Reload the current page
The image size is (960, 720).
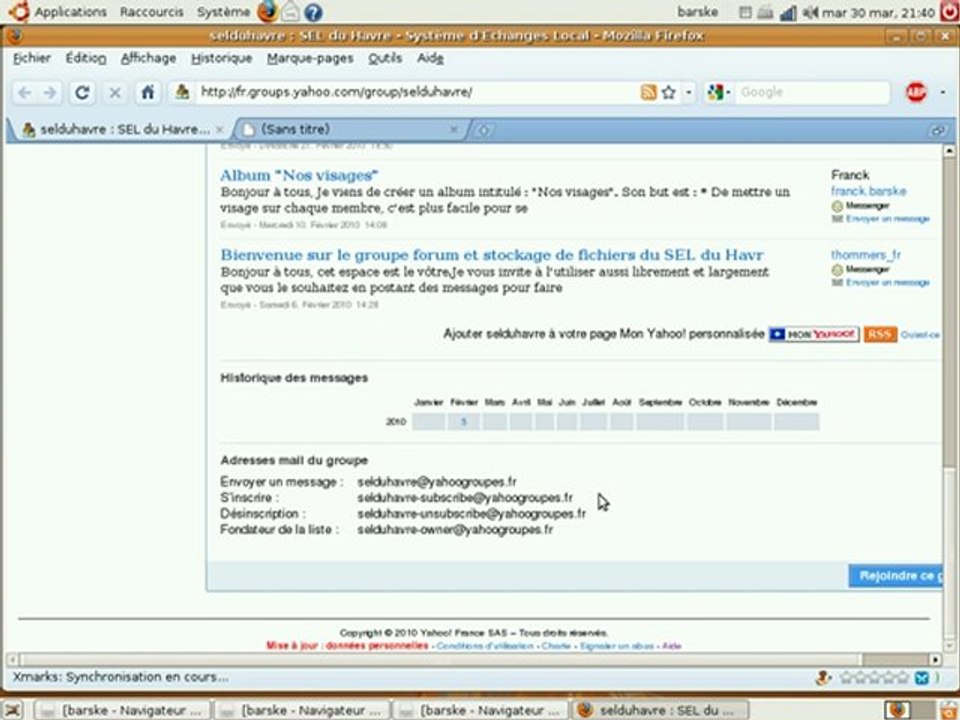tap(82, 92)
